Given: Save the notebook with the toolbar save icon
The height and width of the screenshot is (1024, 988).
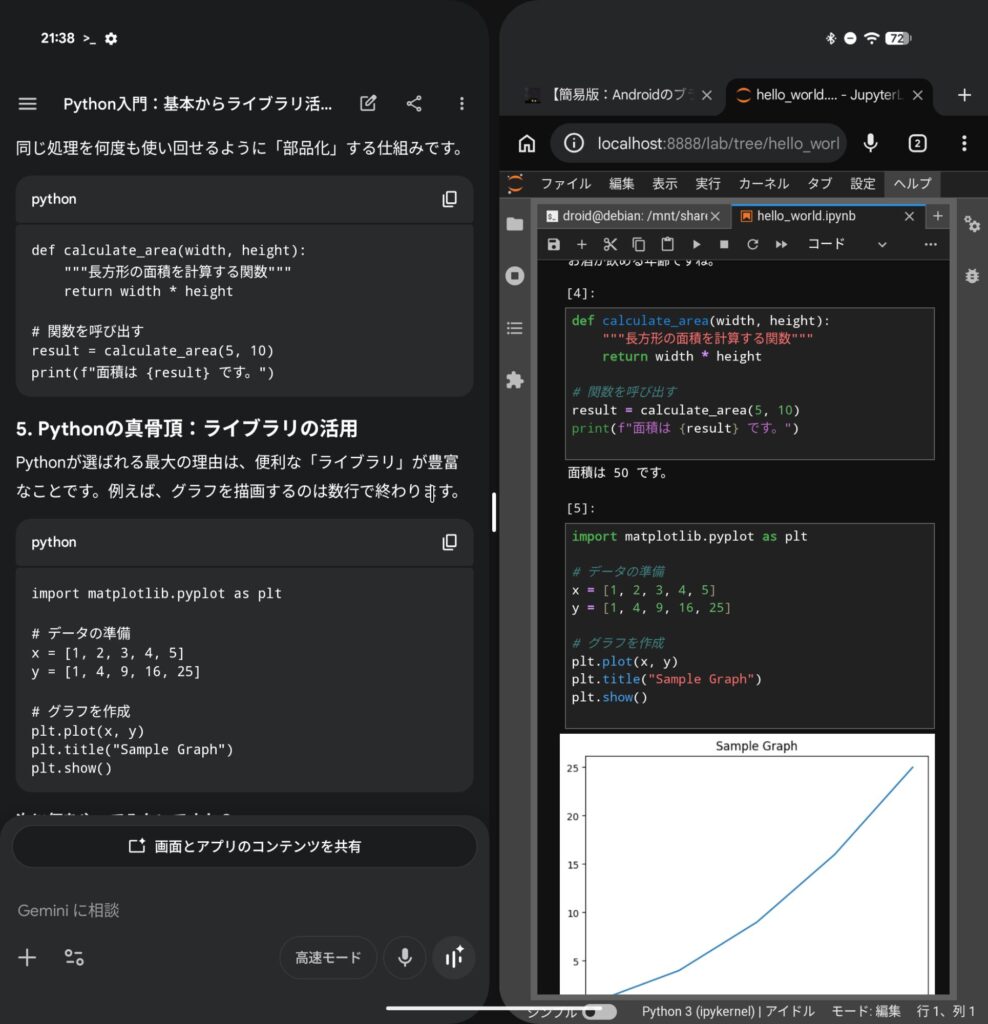Looking at the screenshot, I should click(x=553, y=244).
